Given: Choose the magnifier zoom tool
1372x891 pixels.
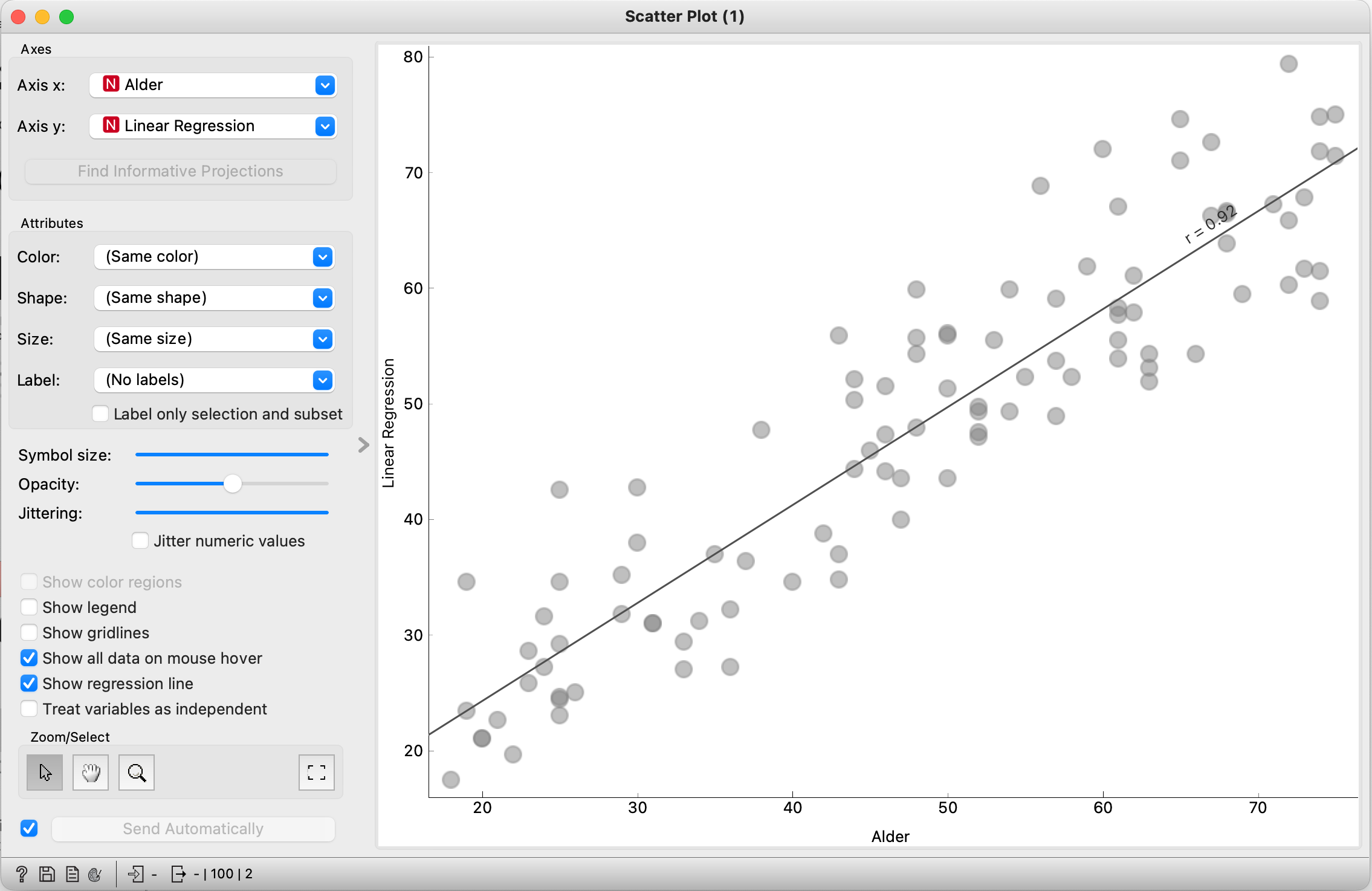Looking at the screenshot, I should coord(137,773).
